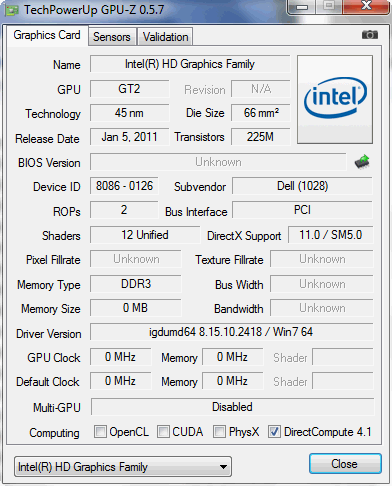Click the Name field showing Intel(R) HD Graphics
The width and height of the screenshot is (392, 486).
(190, 64)
